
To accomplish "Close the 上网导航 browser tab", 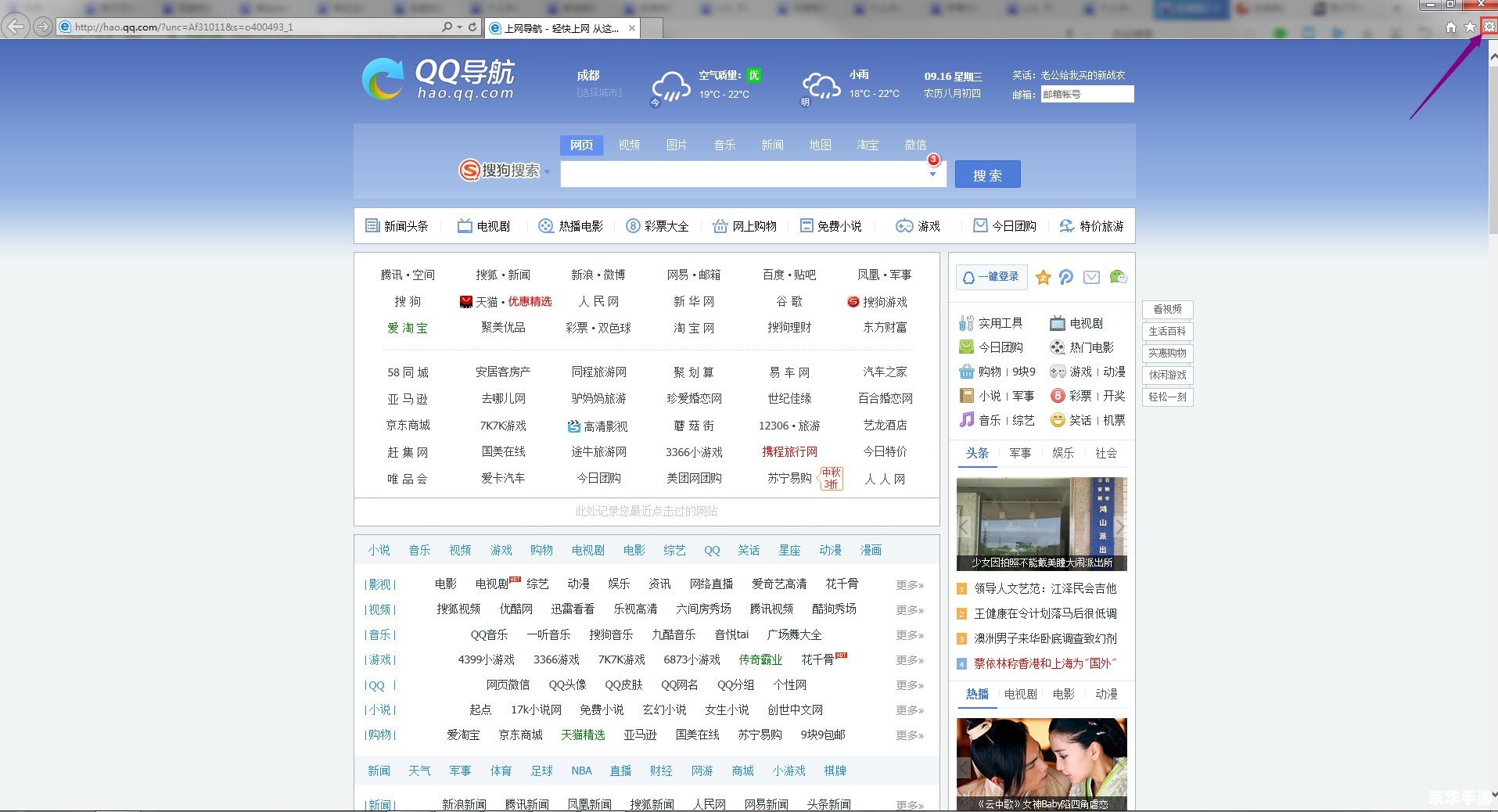I will click(632, 28).
